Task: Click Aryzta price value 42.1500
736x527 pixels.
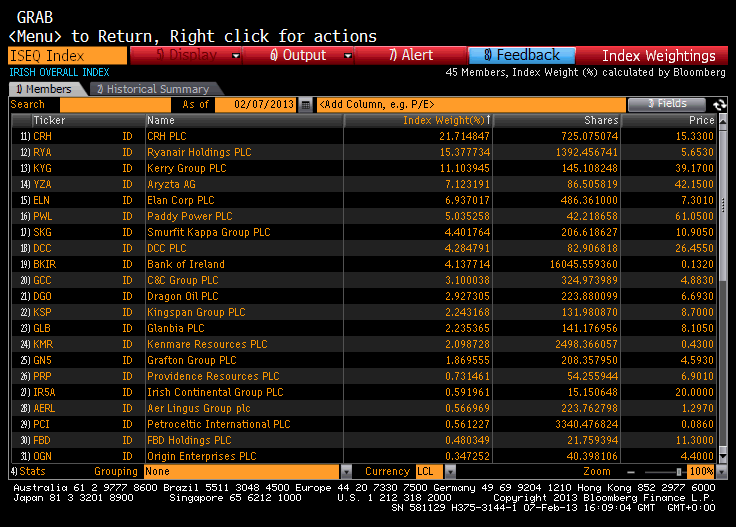Action: click(694, 184)
